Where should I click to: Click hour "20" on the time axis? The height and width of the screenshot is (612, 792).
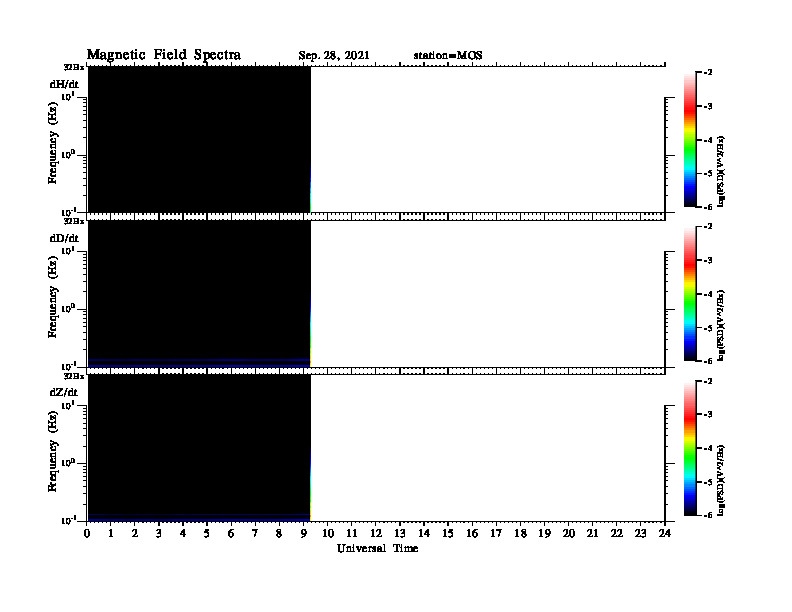click(x=569, y=533)
